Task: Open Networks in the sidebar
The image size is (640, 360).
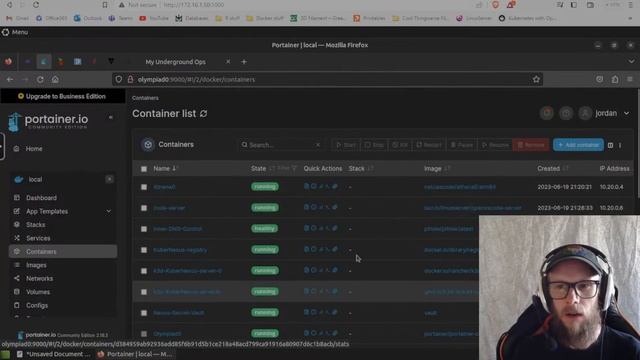Action: (40, 279)
